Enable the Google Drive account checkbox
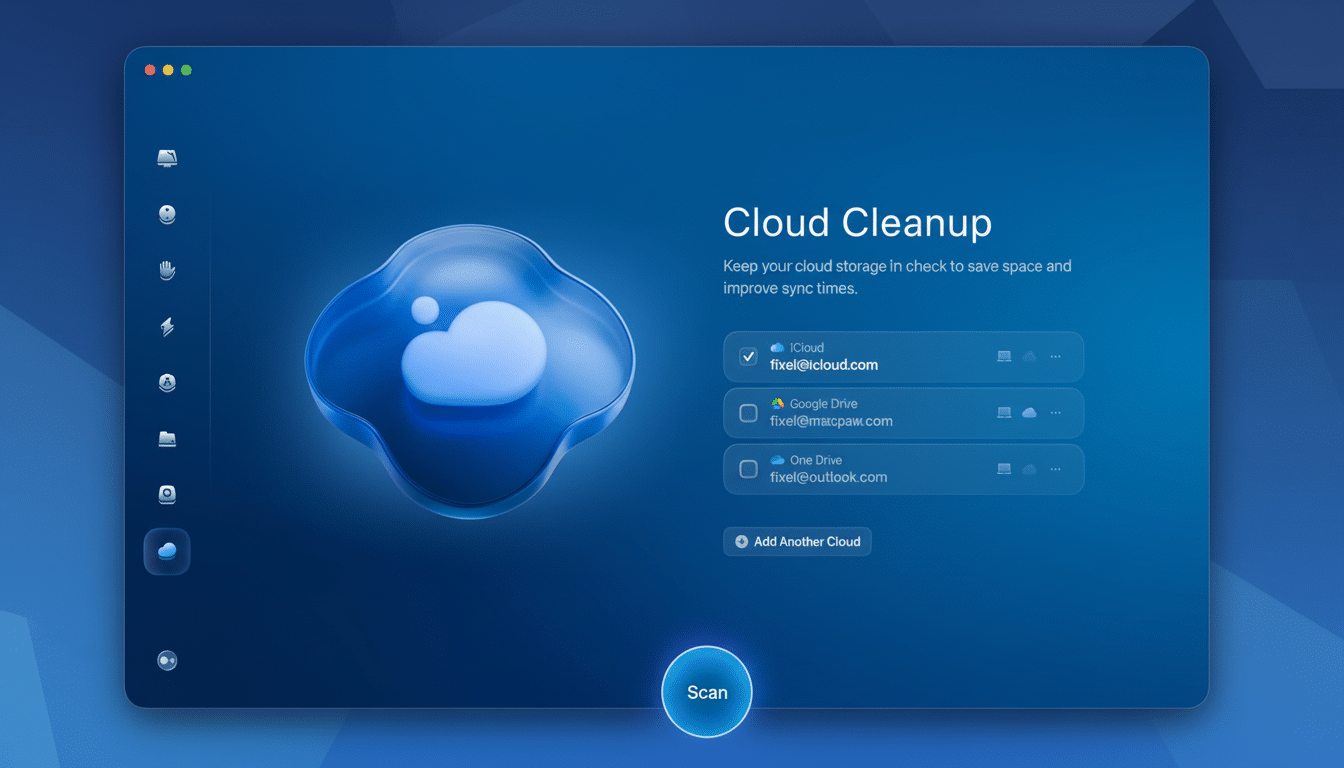1344x768 pixels. coord(747,412)
